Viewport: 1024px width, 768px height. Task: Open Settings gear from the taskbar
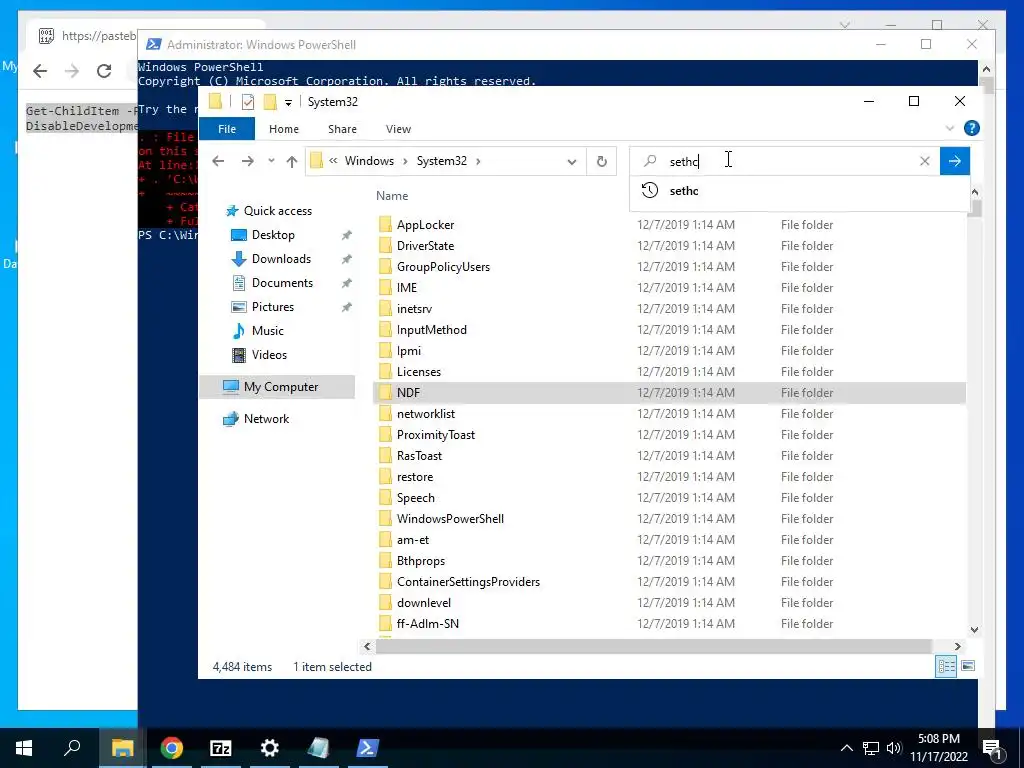pyautogui.click(x=270, y=748)
